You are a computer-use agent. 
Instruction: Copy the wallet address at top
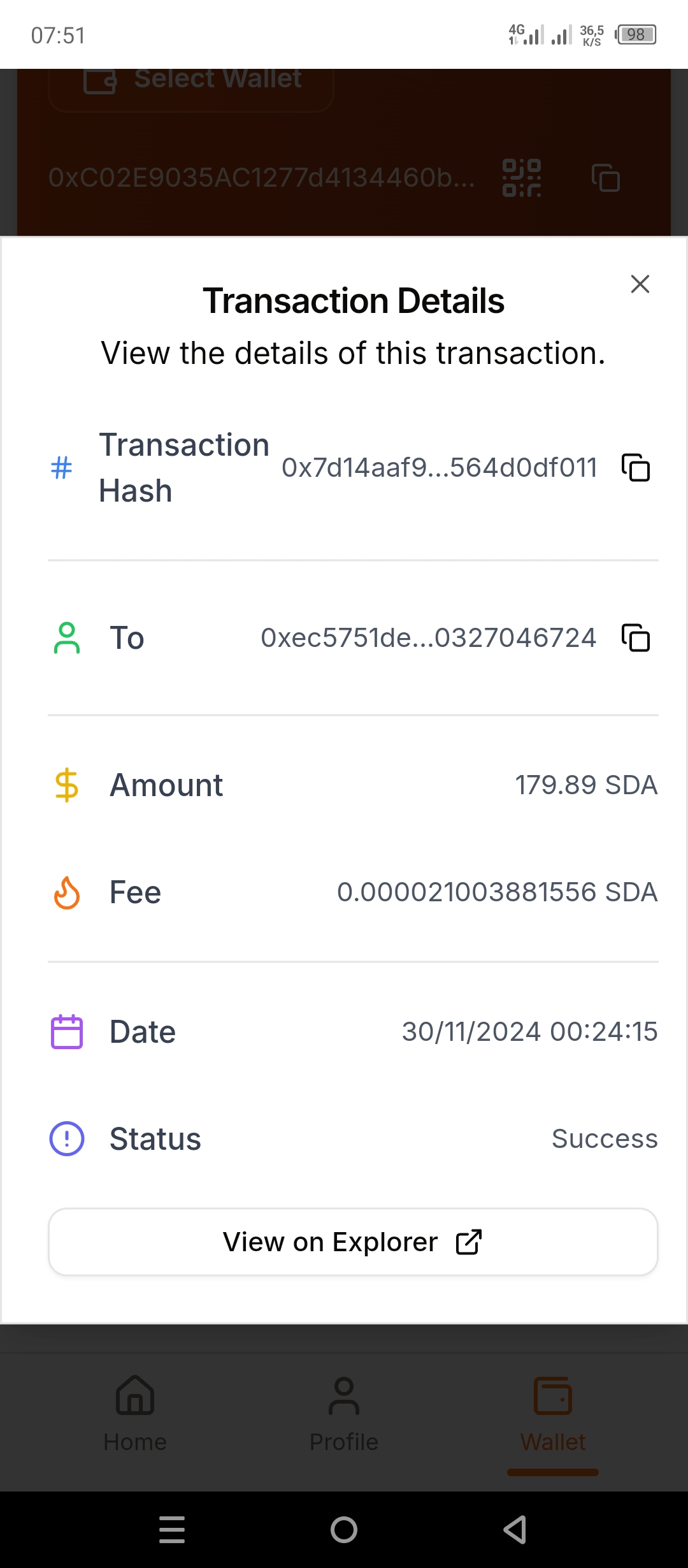tap(605, 178)
